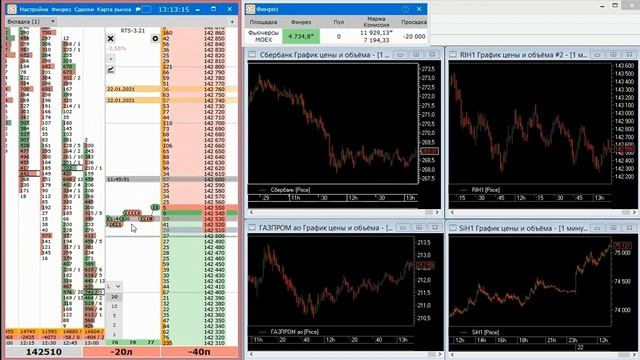Click the Площадка column header
Viewport: 640px width, 360px height.
click(263, 22)
